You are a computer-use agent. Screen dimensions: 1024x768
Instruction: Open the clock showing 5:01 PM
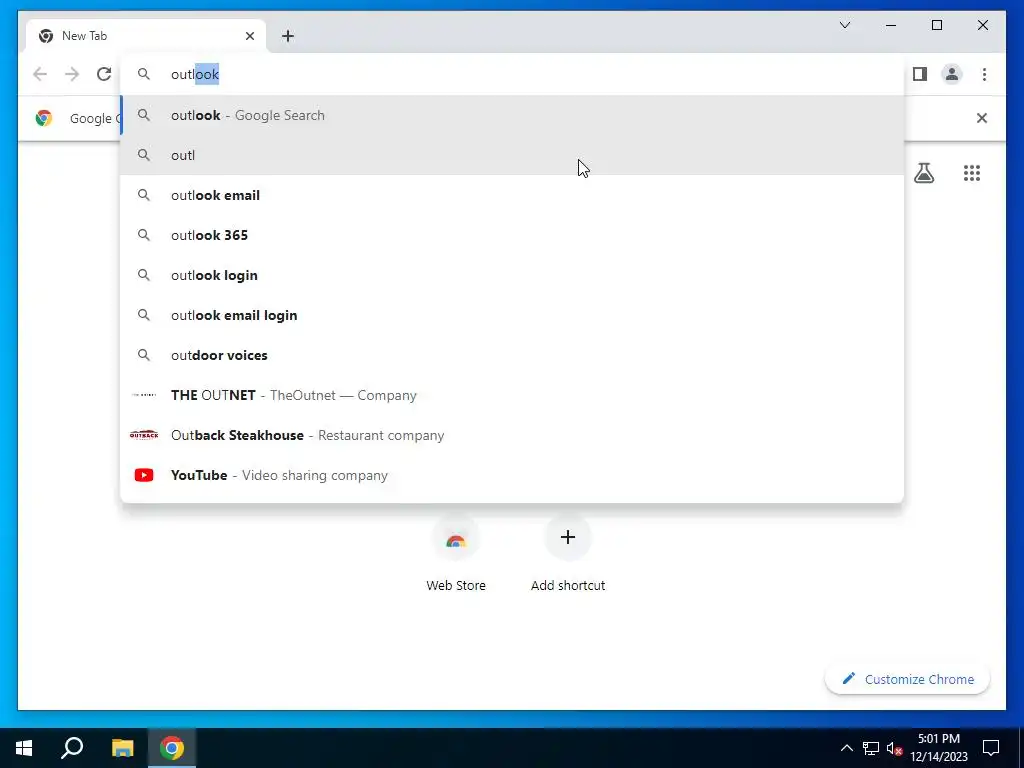[x=939, y=748]
